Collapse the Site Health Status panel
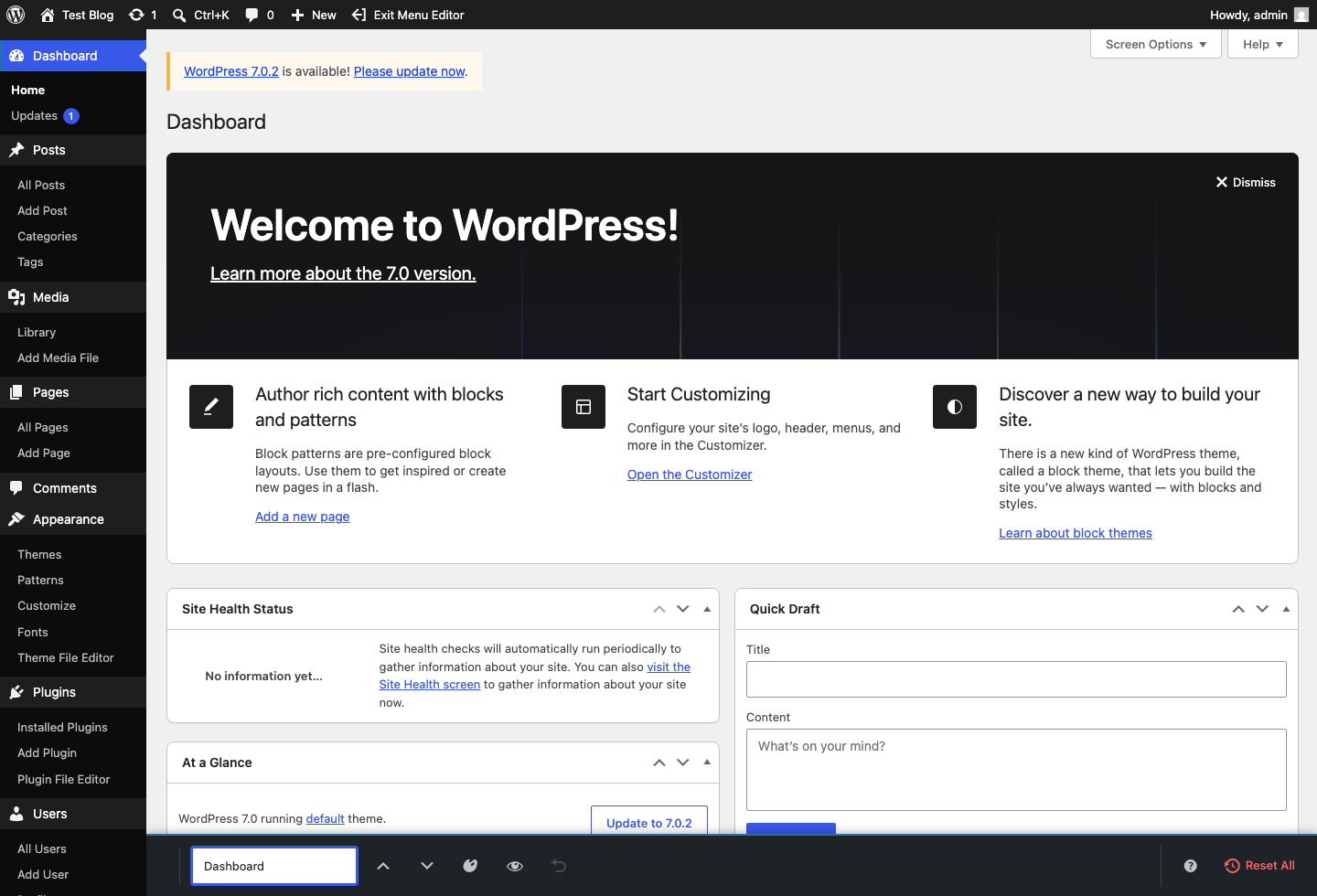 point(707,609)
